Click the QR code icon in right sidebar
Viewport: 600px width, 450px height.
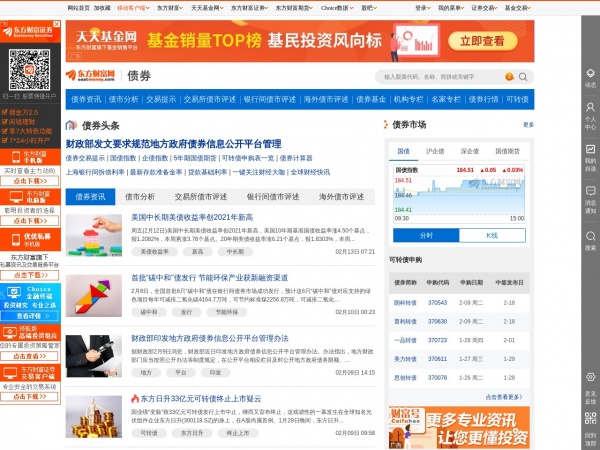590,418
